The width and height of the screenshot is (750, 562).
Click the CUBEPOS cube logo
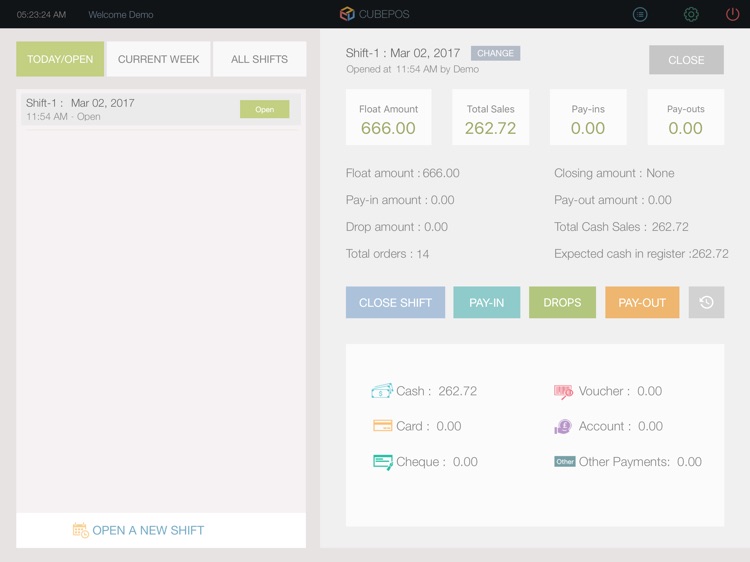click(x=347, y=14)
